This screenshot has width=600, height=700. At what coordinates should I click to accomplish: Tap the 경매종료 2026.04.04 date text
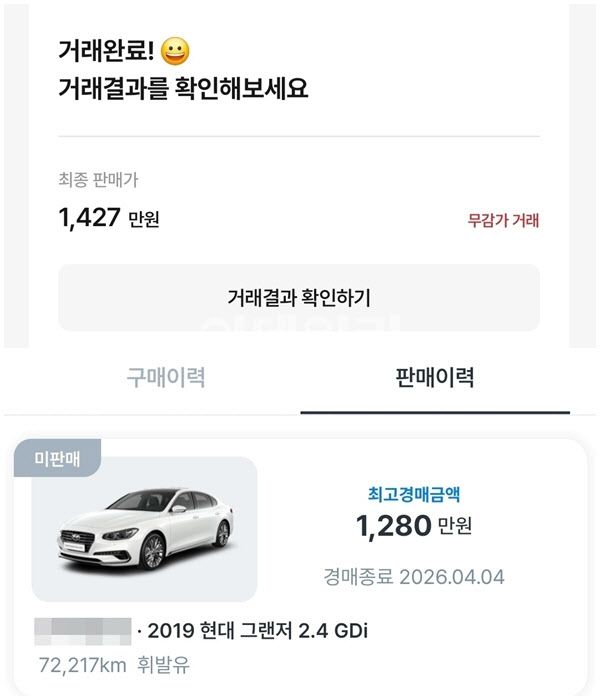click(414, 577)
